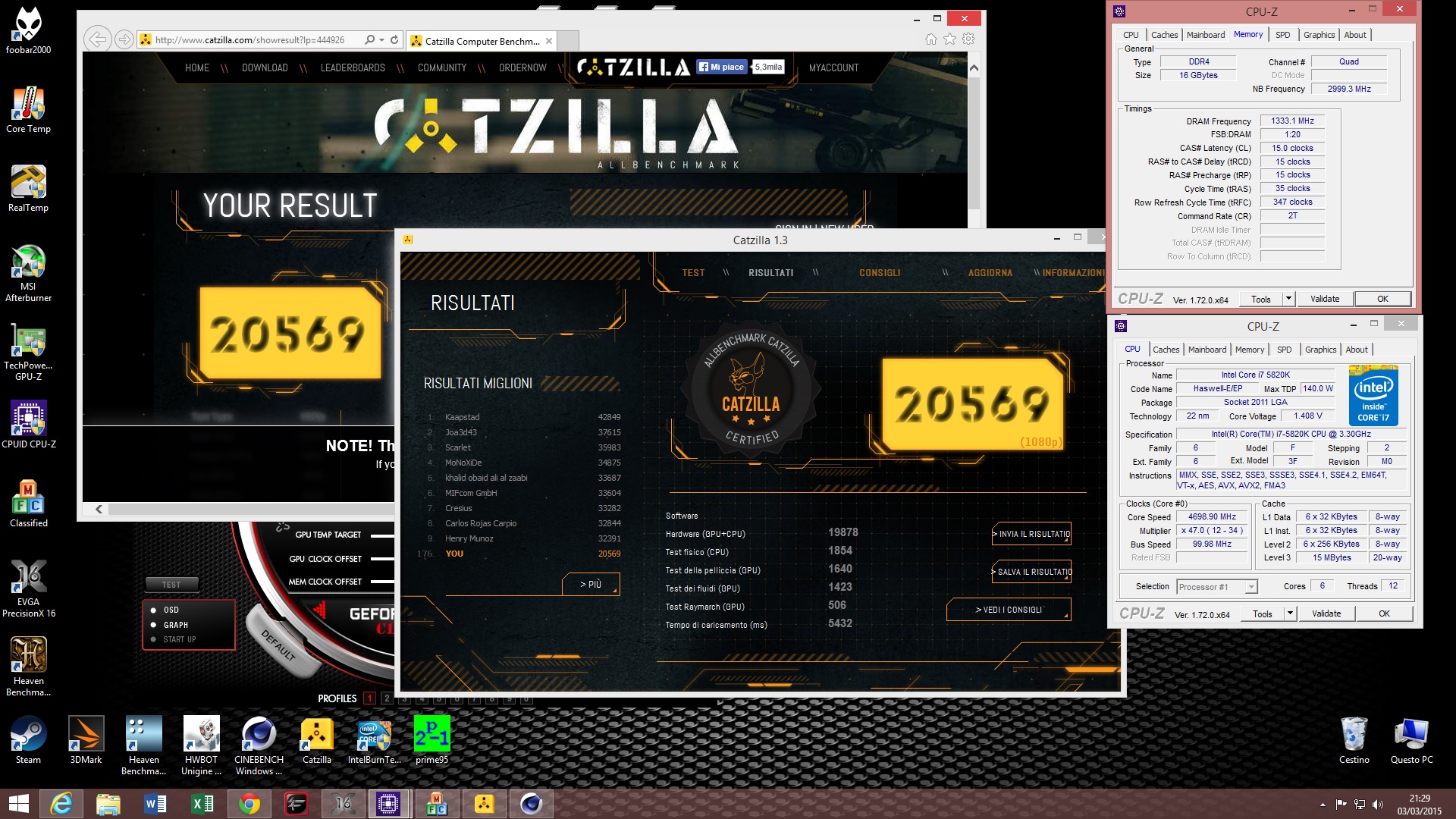1456x819 pixels.
Task: Open the HWBOT Unigine desktop shortcut
Action: [202, 746]
